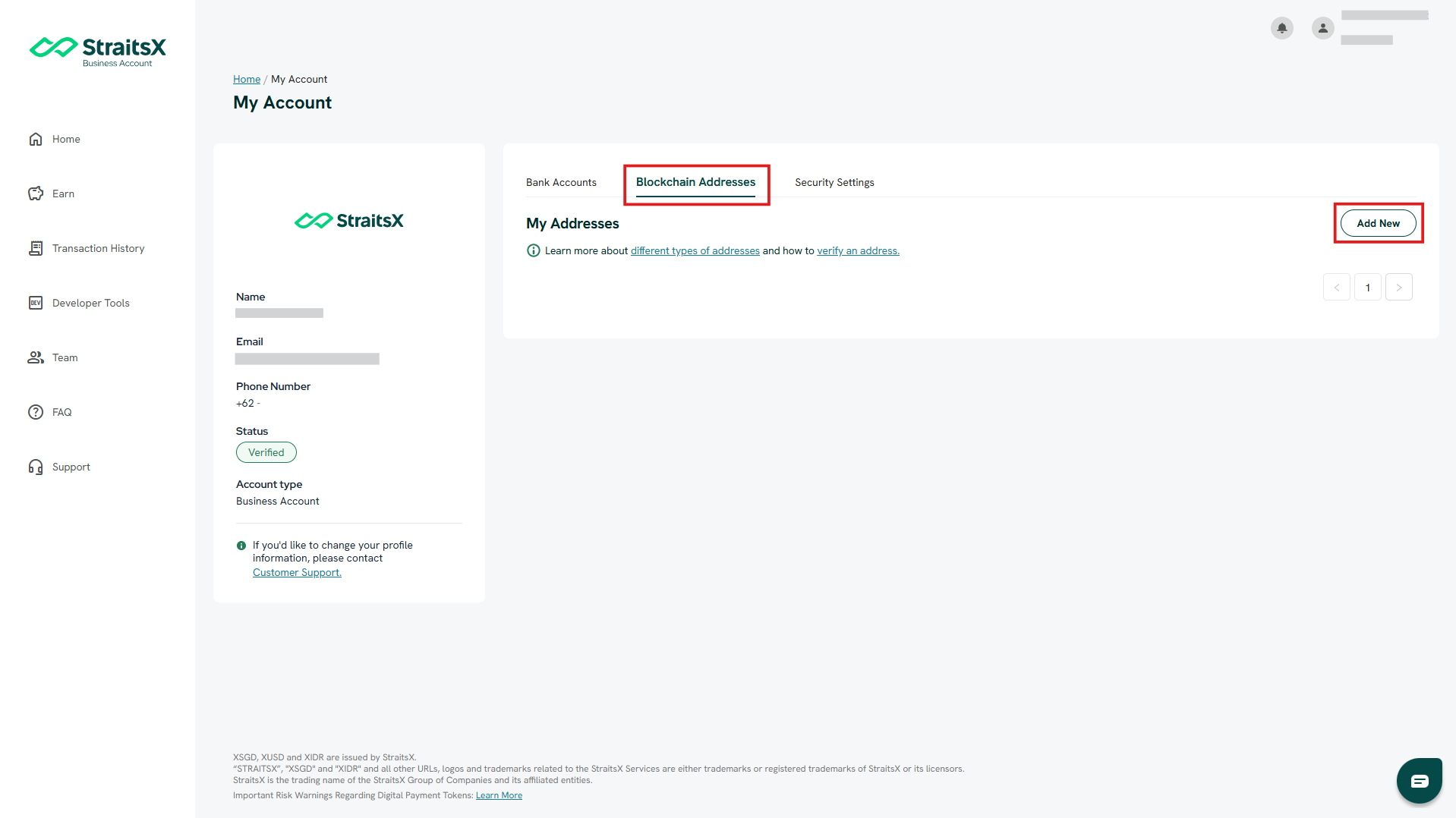Viewport: 1456px width, 818px height.
Task: Open Earn in the sidebar menu
Action: pyautogui.click(x=63, y=193)
